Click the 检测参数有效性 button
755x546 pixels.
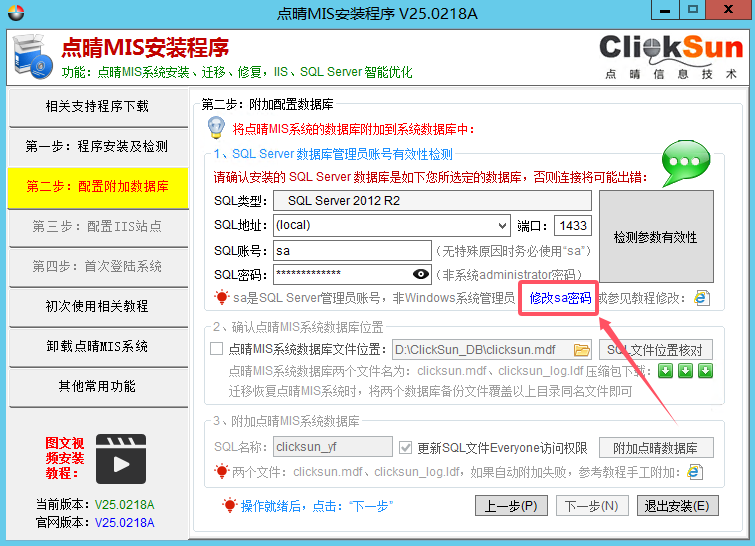[655, 237]
